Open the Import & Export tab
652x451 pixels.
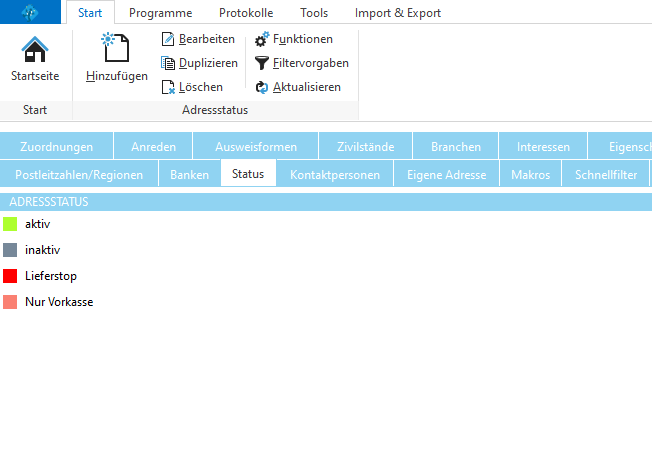[398, 13]
